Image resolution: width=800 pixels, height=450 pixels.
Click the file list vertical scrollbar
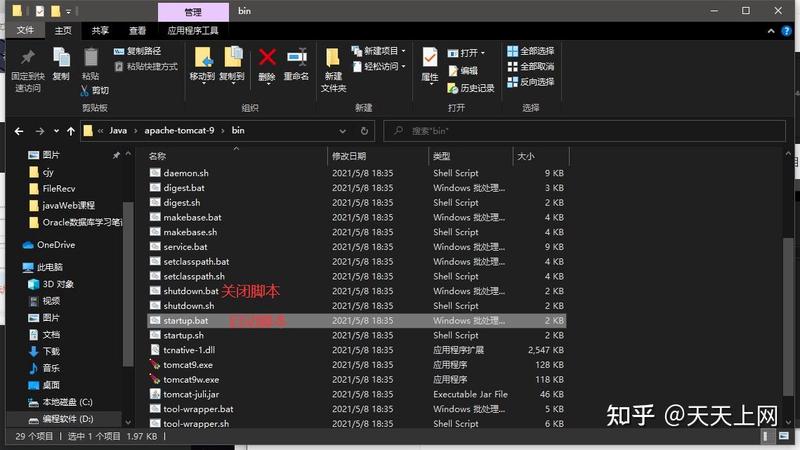[x=788, y=316]
